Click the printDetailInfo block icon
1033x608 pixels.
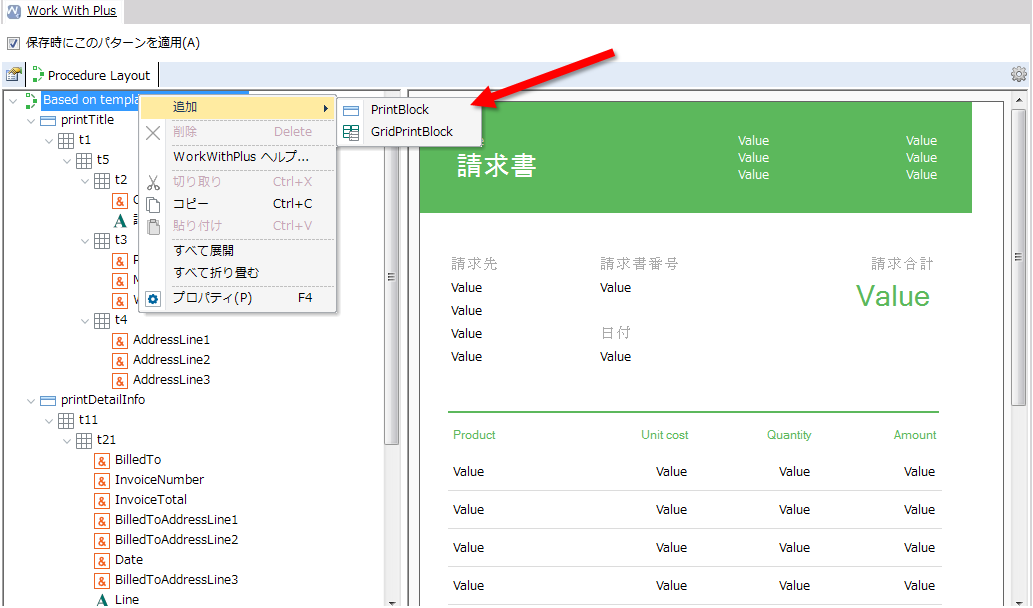coord(48,400)
